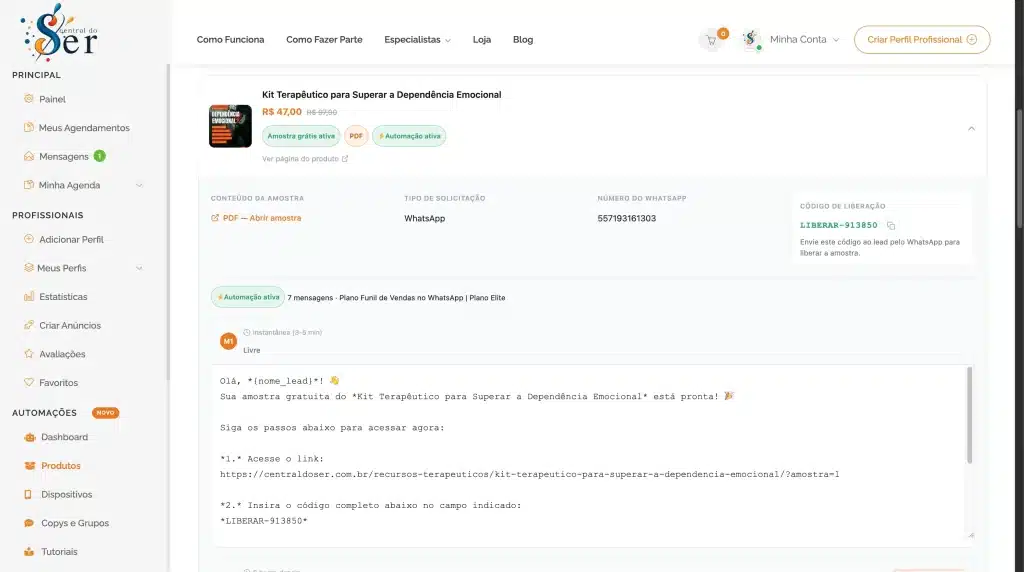
Task: Open Meus Agendamentos in sidebar
Action: [x=84, y=128]
